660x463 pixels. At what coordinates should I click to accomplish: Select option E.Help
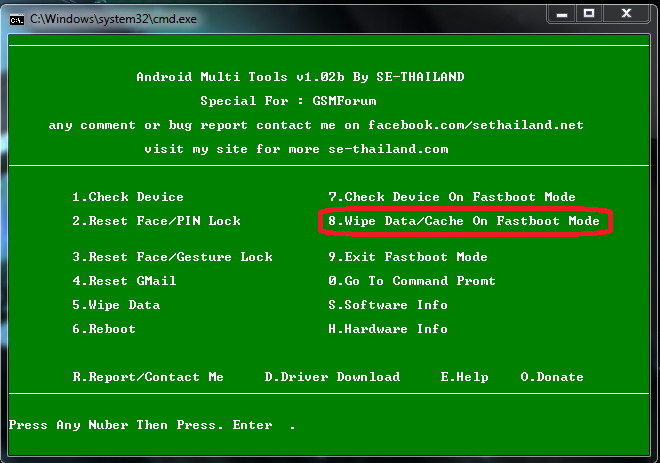(x=464, y=377)
